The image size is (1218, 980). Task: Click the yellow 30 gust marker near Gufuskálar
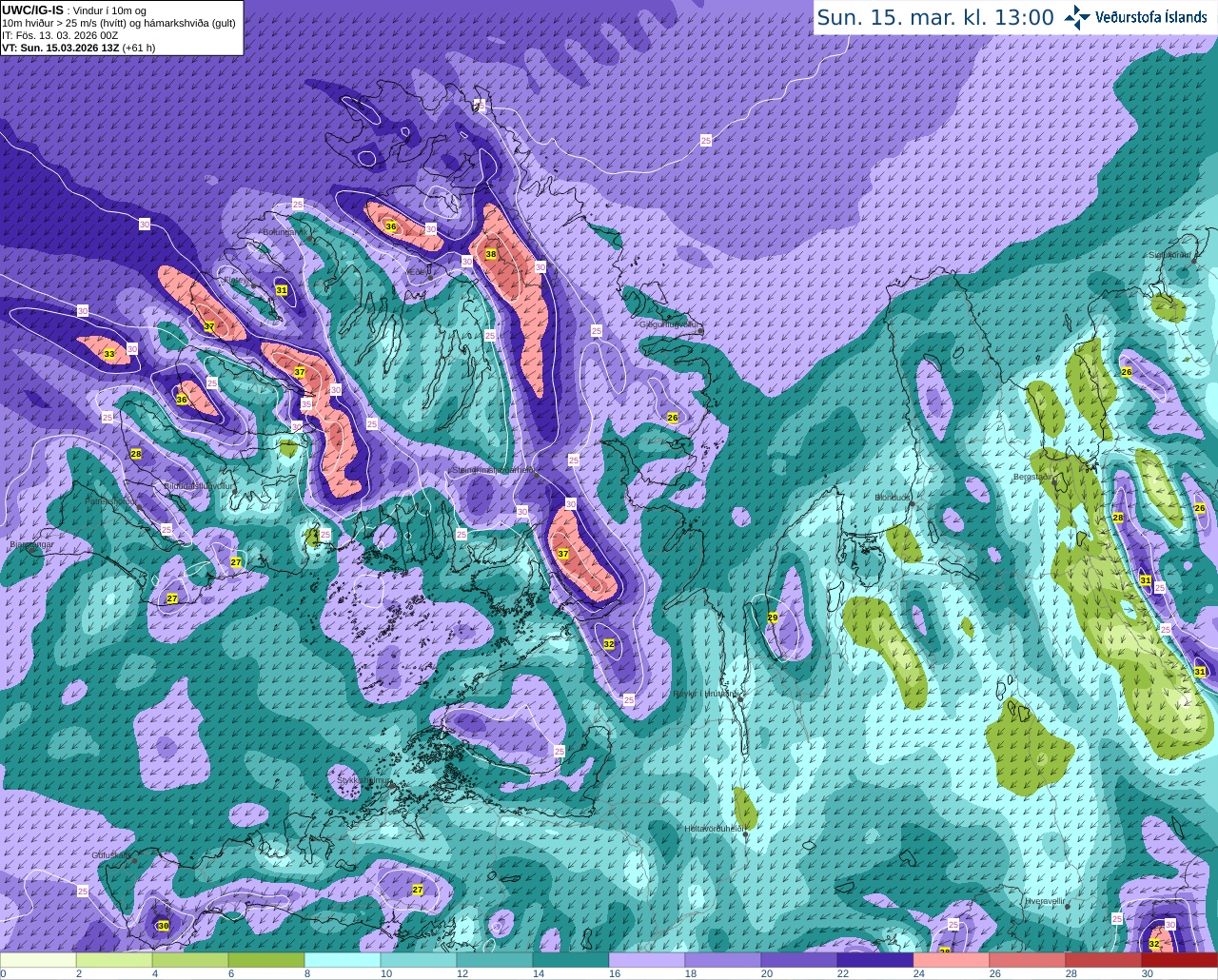tap(164, 926)
